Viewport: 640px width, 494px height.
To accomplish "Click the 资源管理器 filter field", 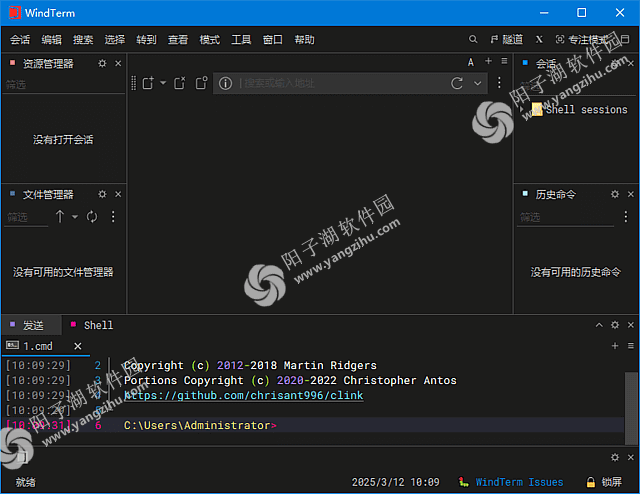I will pyautogui.click(x=63, y=85).
